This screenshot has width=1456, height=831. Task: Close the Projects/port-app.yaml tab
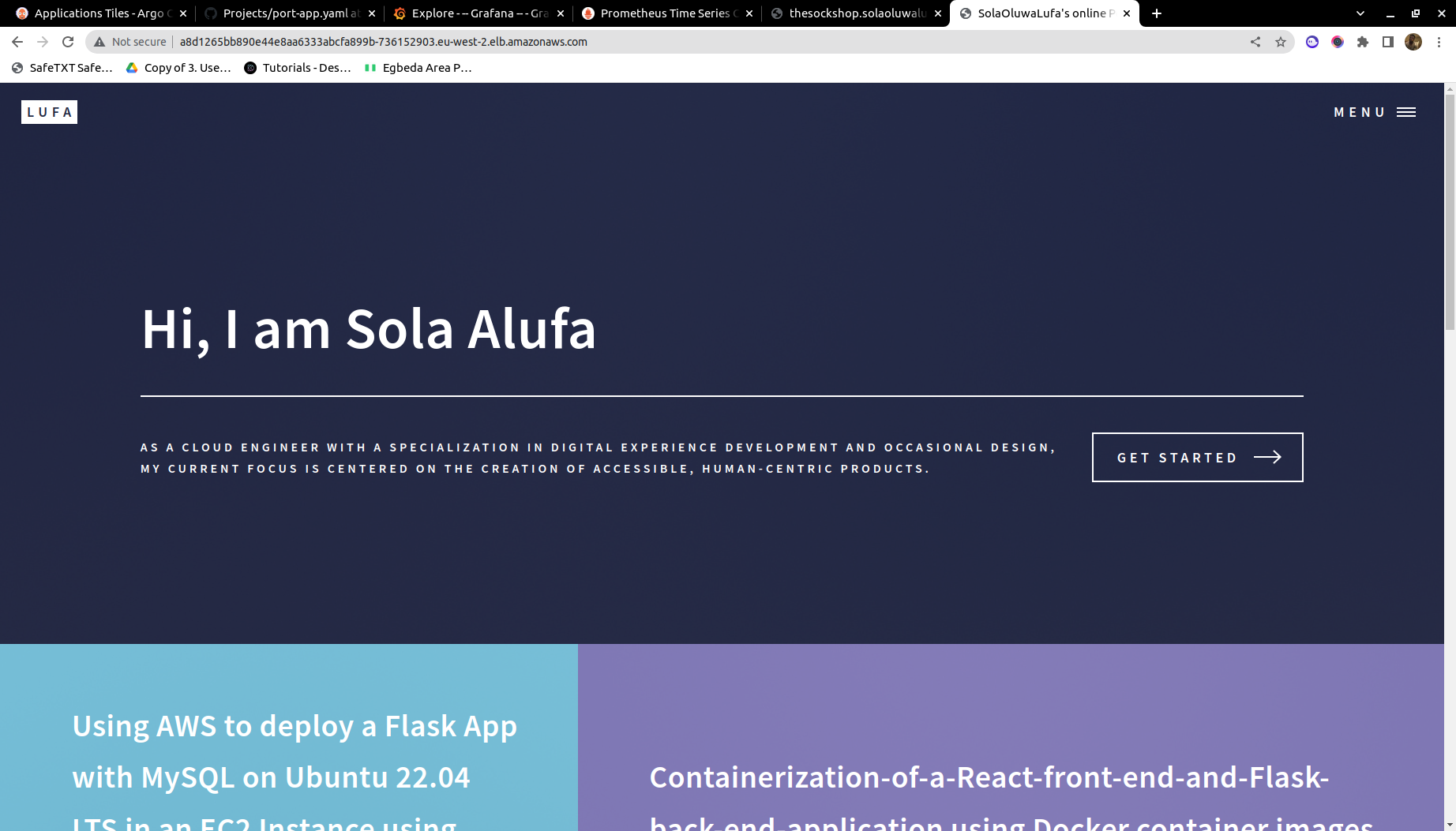[x=372, y=13]
